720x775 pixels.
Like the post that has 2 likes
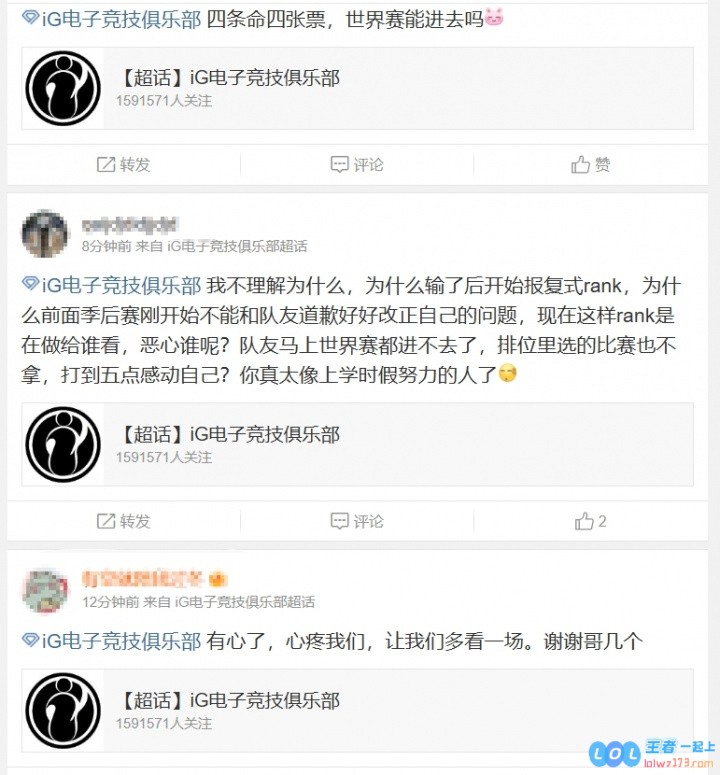pyautogui.click(x=590, y=521)
